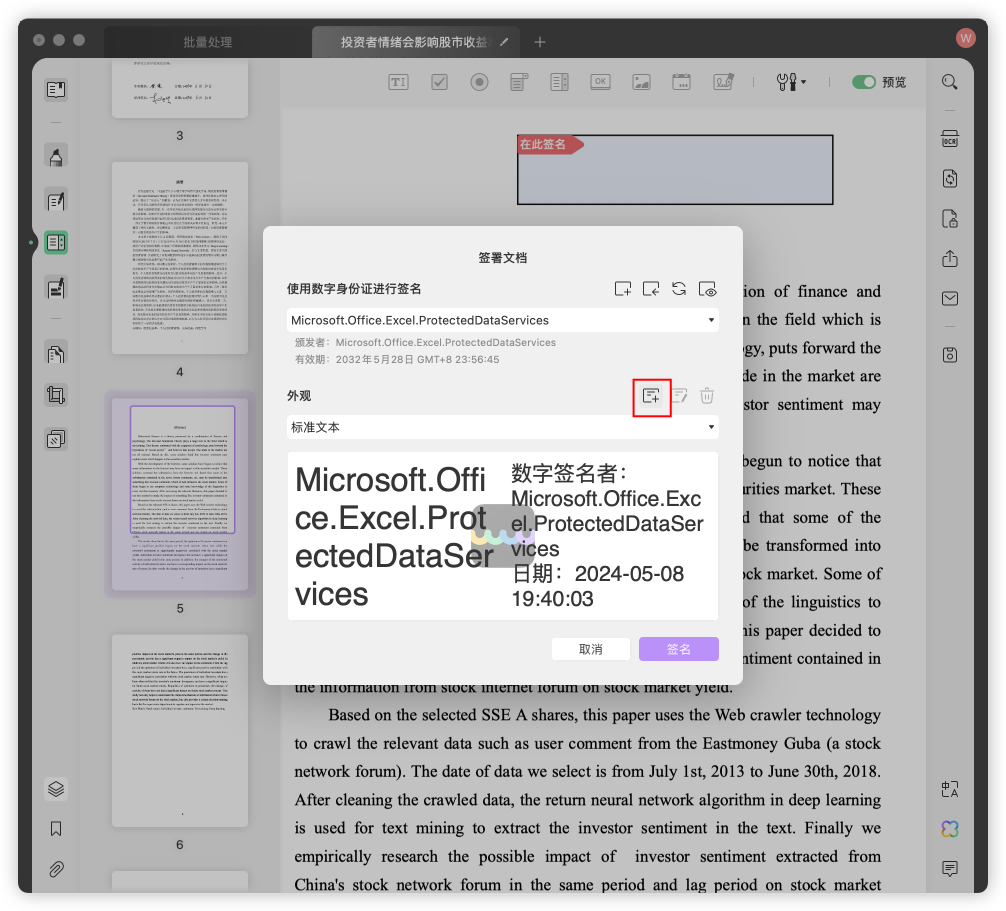Rename the document tab with pencil icon
Viewport: 1006px width, 911px height.
(504, 42)
